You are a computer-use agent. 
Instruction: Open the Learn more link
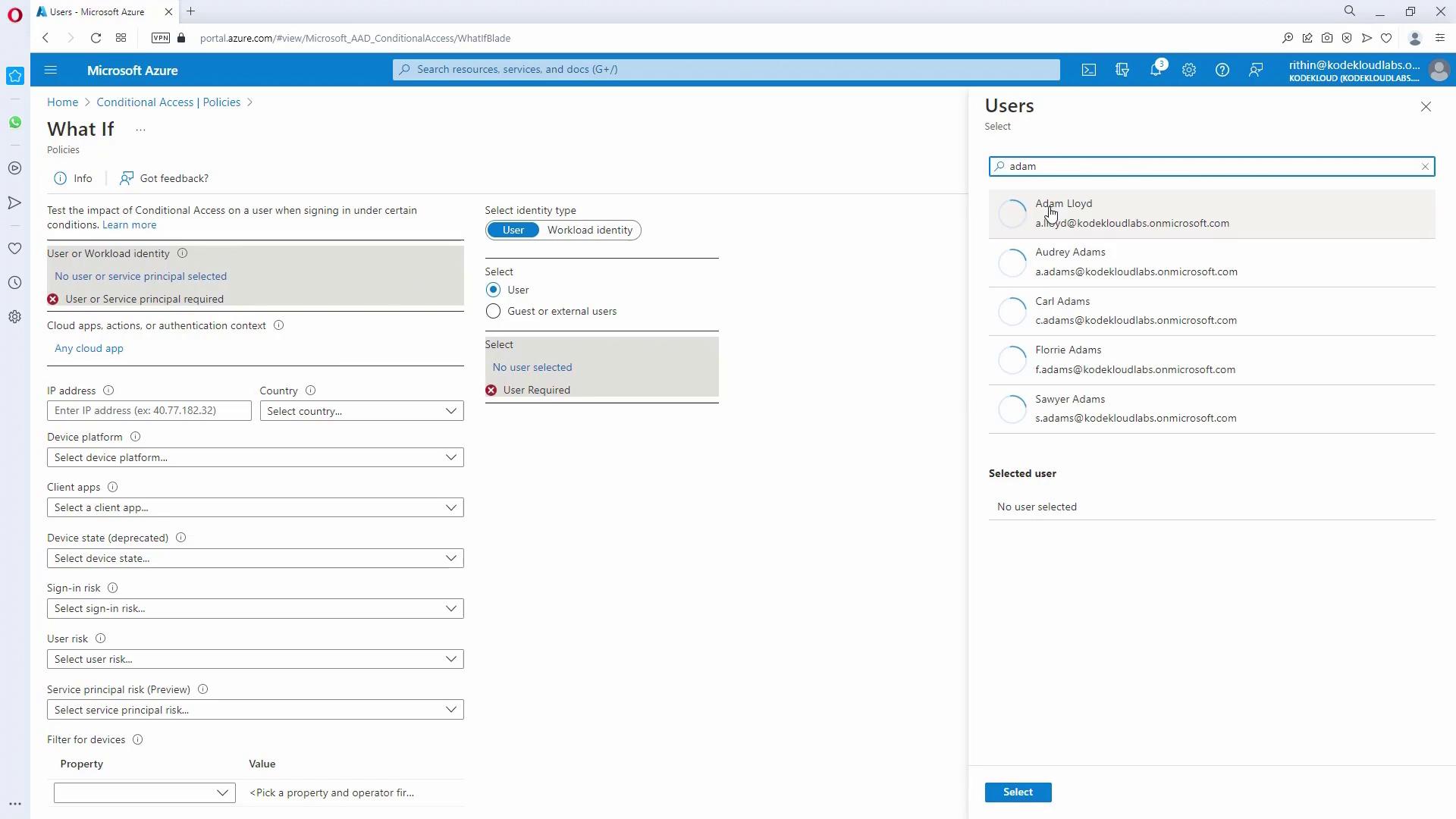pos(130,225)
